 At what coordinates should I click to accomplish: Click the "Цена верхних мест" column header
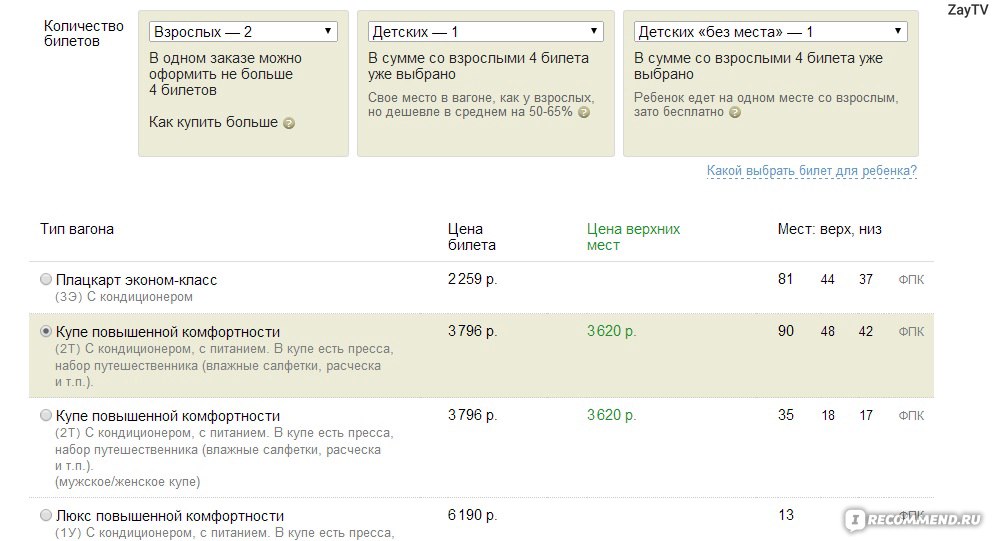[x=633, y=237]
